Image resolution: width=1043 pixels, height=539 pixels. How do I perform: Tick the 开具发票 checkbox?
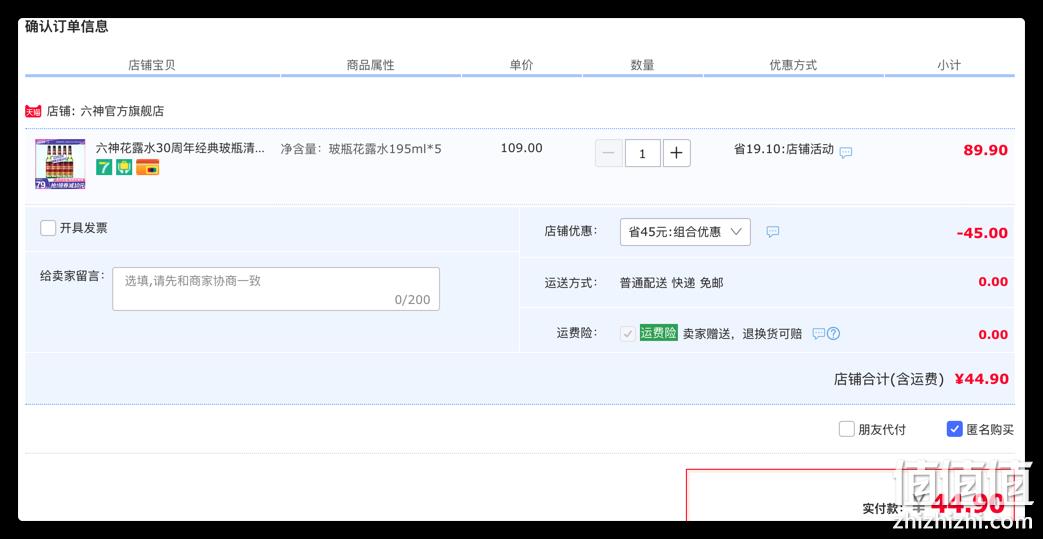pos(48,228)
